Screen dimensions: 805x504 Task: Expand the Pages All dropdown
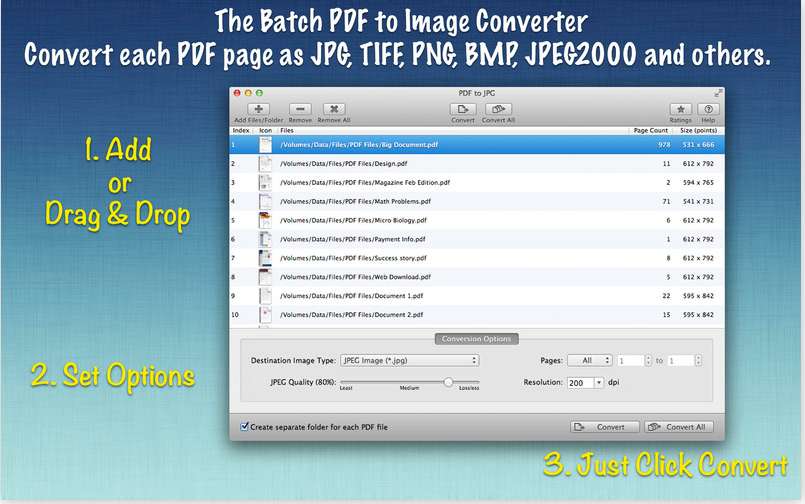click(x=589, y=360)
